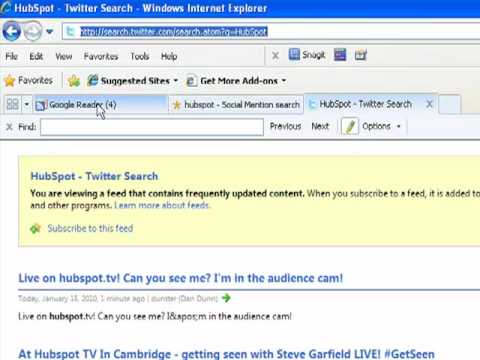This screenshot has width=480, height=360.
Task: Click the Get More Add-ons page icon
Action: click(x=191, y=81)
